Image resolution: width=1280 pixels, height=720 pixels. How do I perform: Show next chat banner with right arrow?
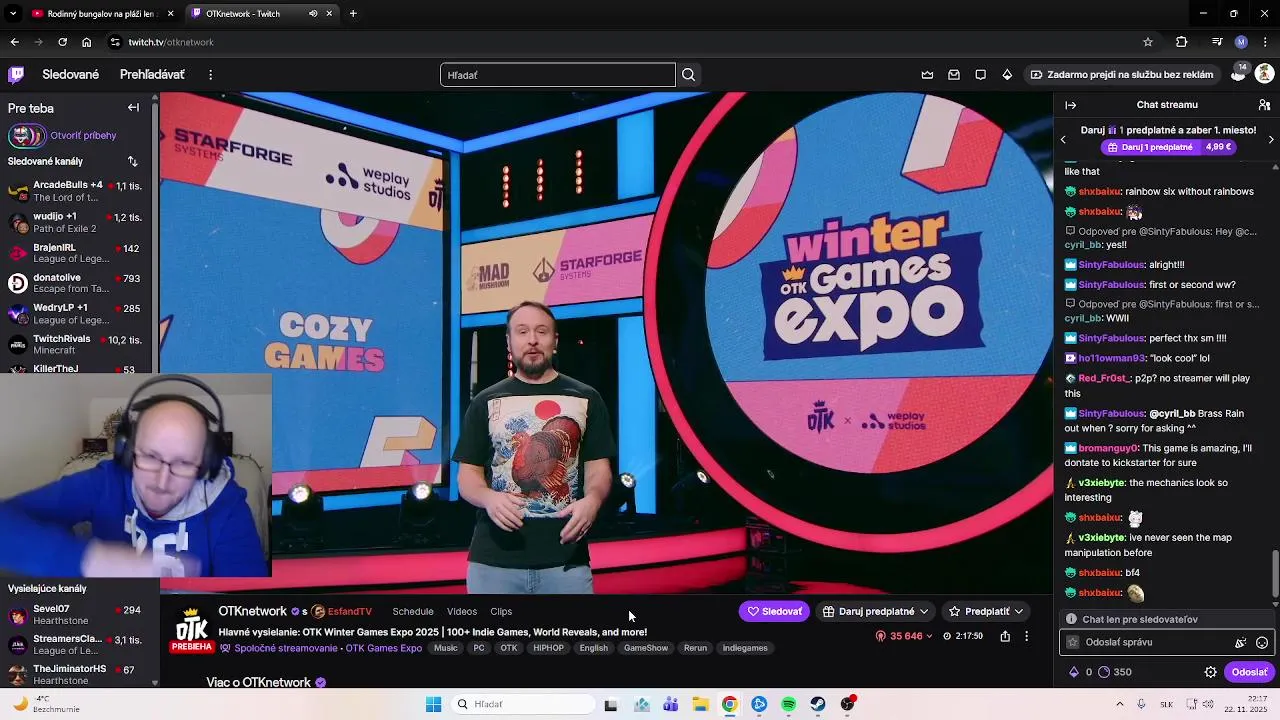[1270, 140]
